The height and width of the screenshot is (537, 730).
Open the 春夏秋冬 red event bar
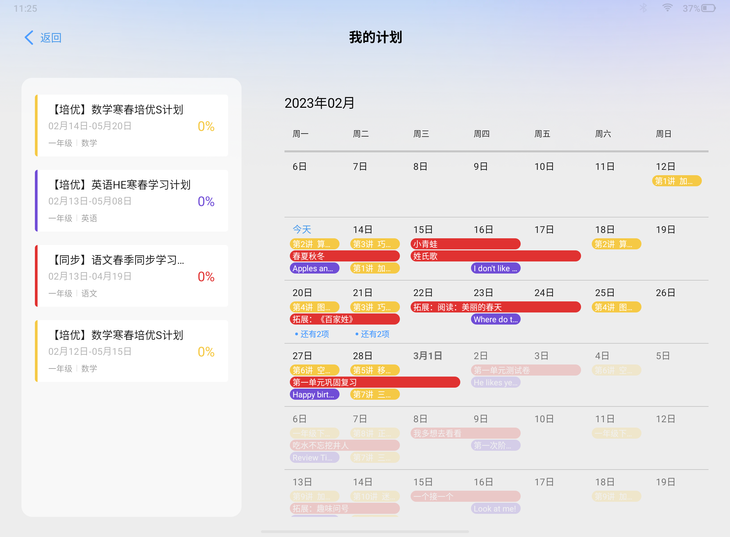344,256
